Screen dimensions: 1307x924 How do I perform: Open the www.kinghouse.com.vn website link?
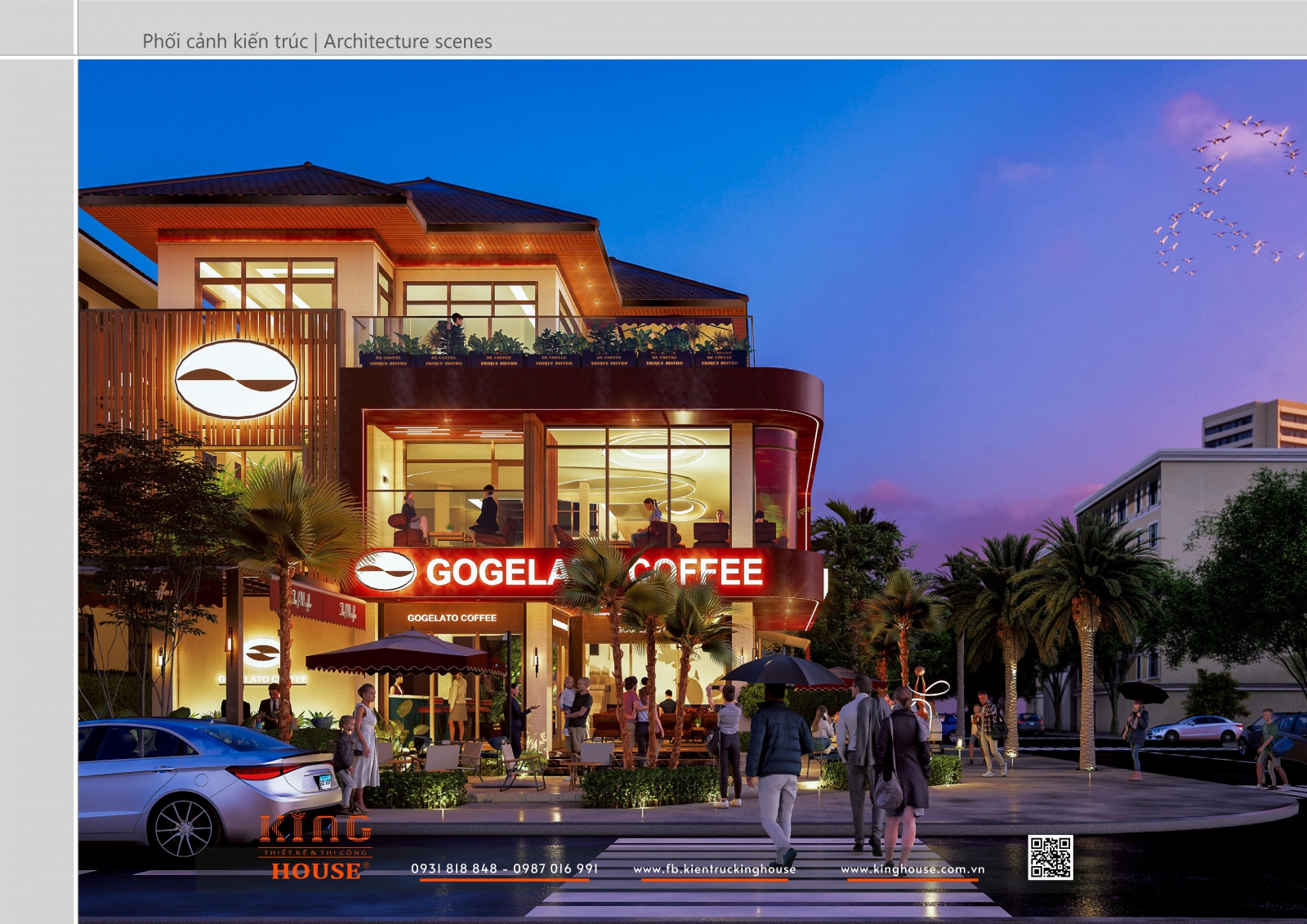tap(912, 869)
